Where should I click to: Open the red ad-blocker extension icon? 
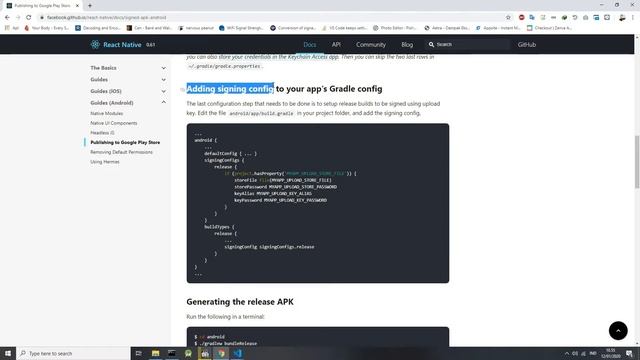click(x=521, y=18)
